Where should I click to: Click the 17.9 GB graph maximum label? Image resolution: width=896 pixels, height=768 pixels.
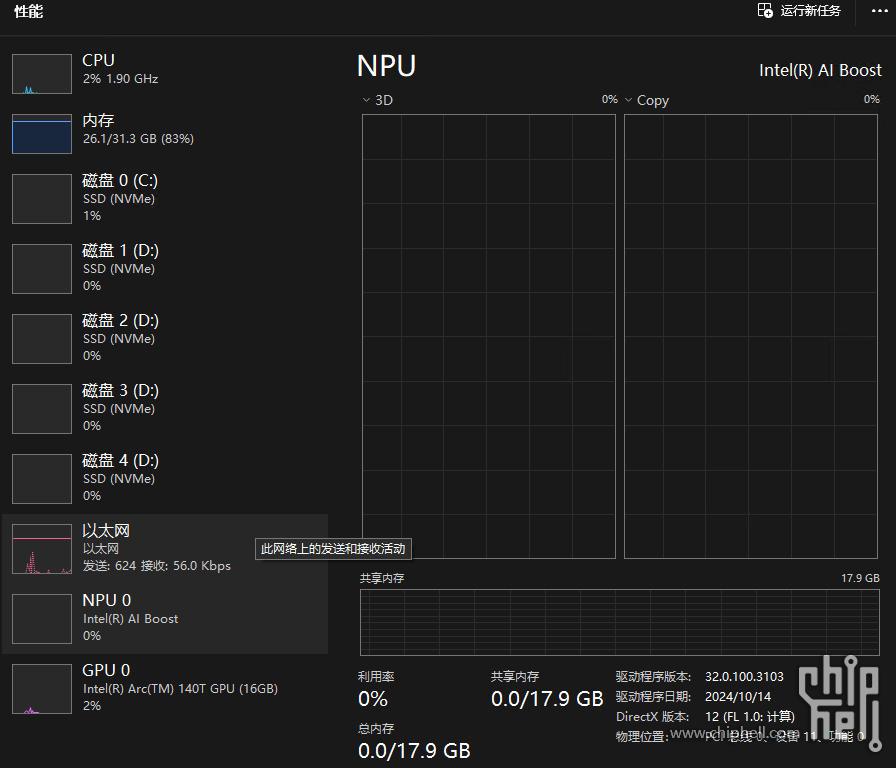(860, 578)
